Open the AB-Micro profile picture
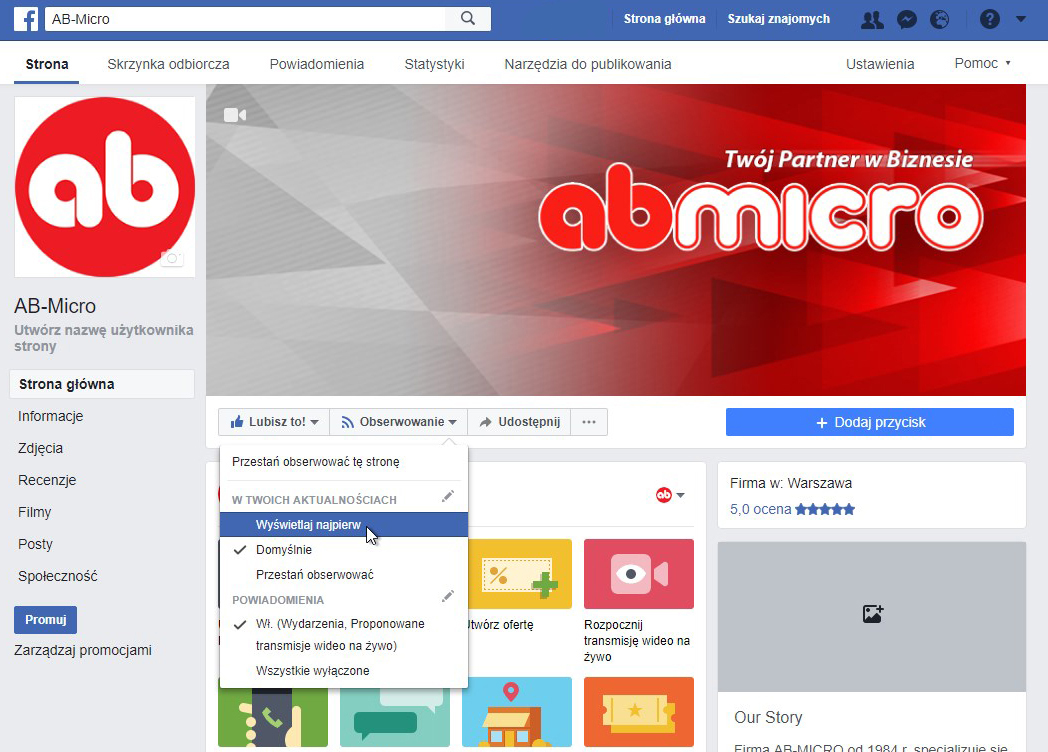Viewport: 1048px width, 752px height. coord(105,187)
